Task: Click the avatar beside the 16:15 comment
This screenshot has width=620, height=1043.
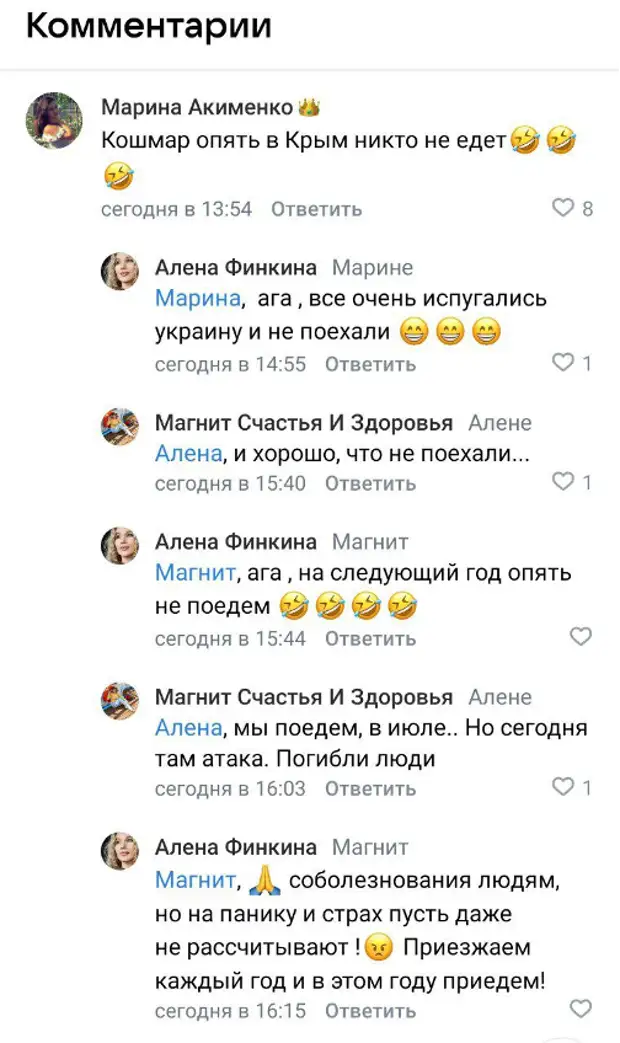Action: click(121, 850)
